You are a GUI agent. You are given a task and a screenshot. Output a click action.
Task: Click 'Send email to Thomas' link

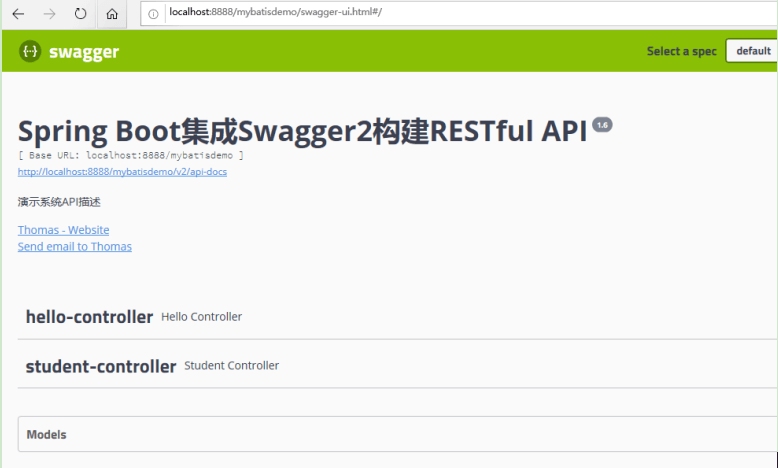[x=75, y=247]
